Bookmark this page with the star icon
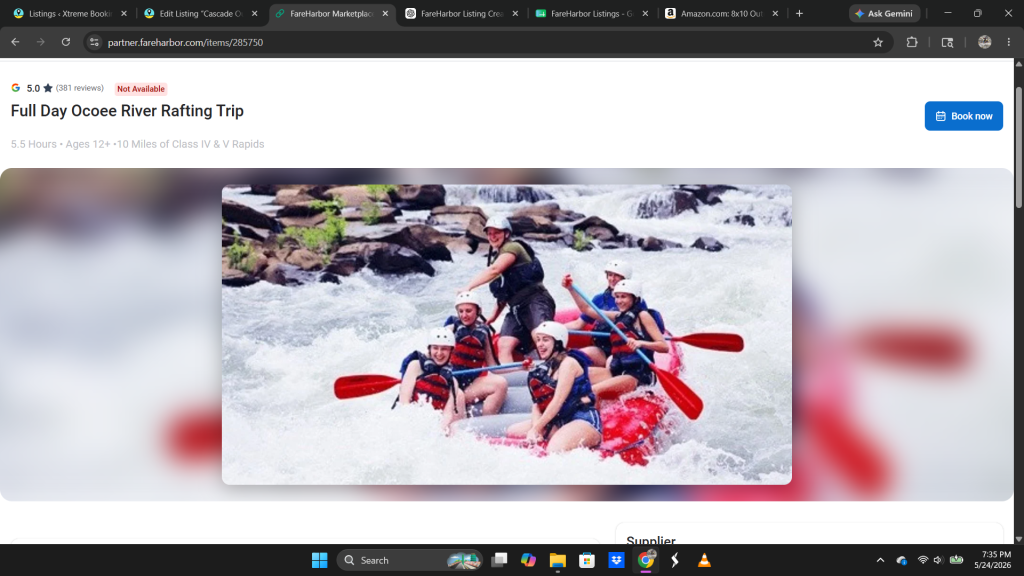Image resolution: width=1024 pixels, height=576 pixels. [878, 42]
